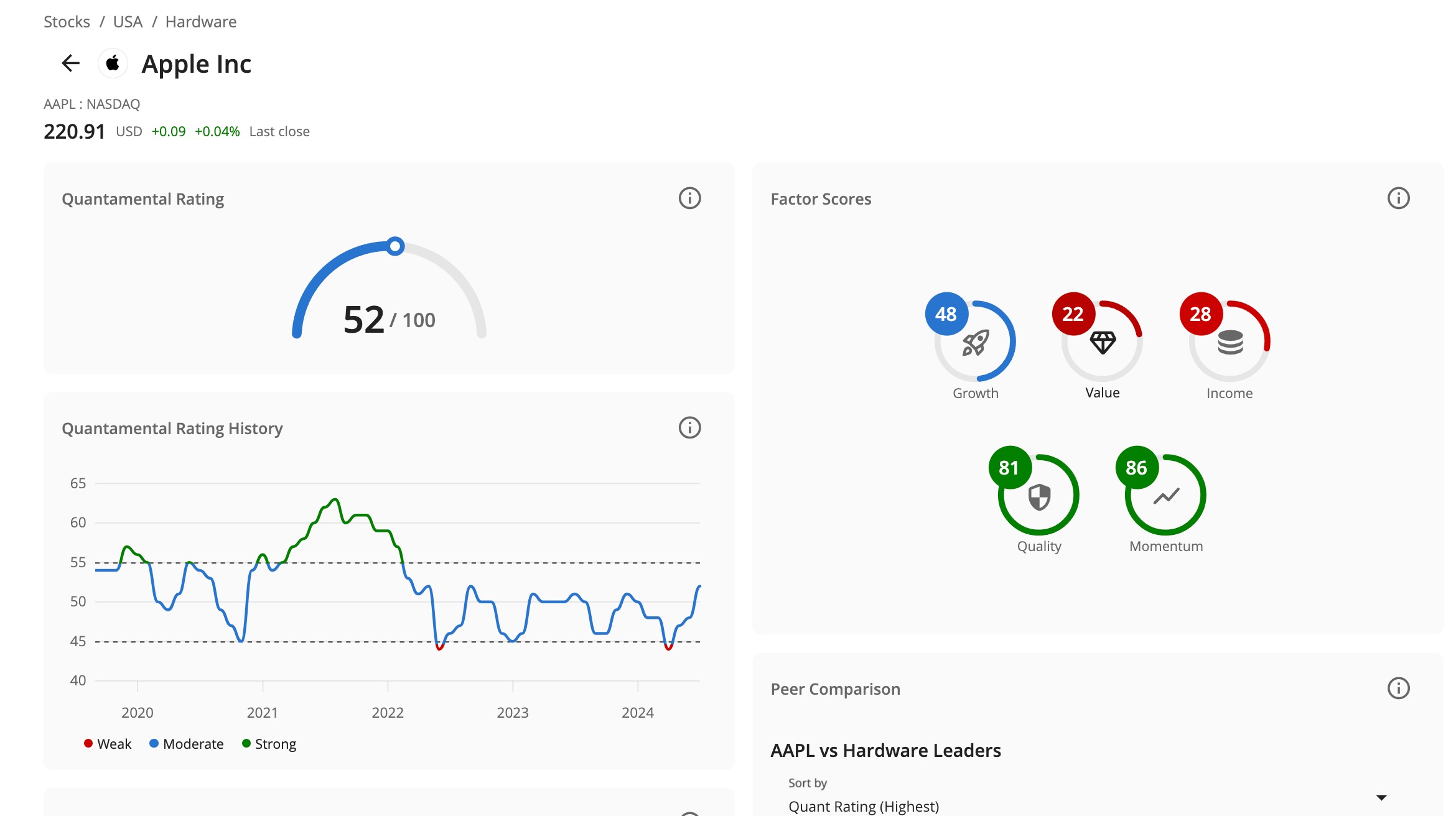Go to the Stocks breadcrumb
Image resolution: width=1456 pixels, height=816 pixels.
point(67,22)
